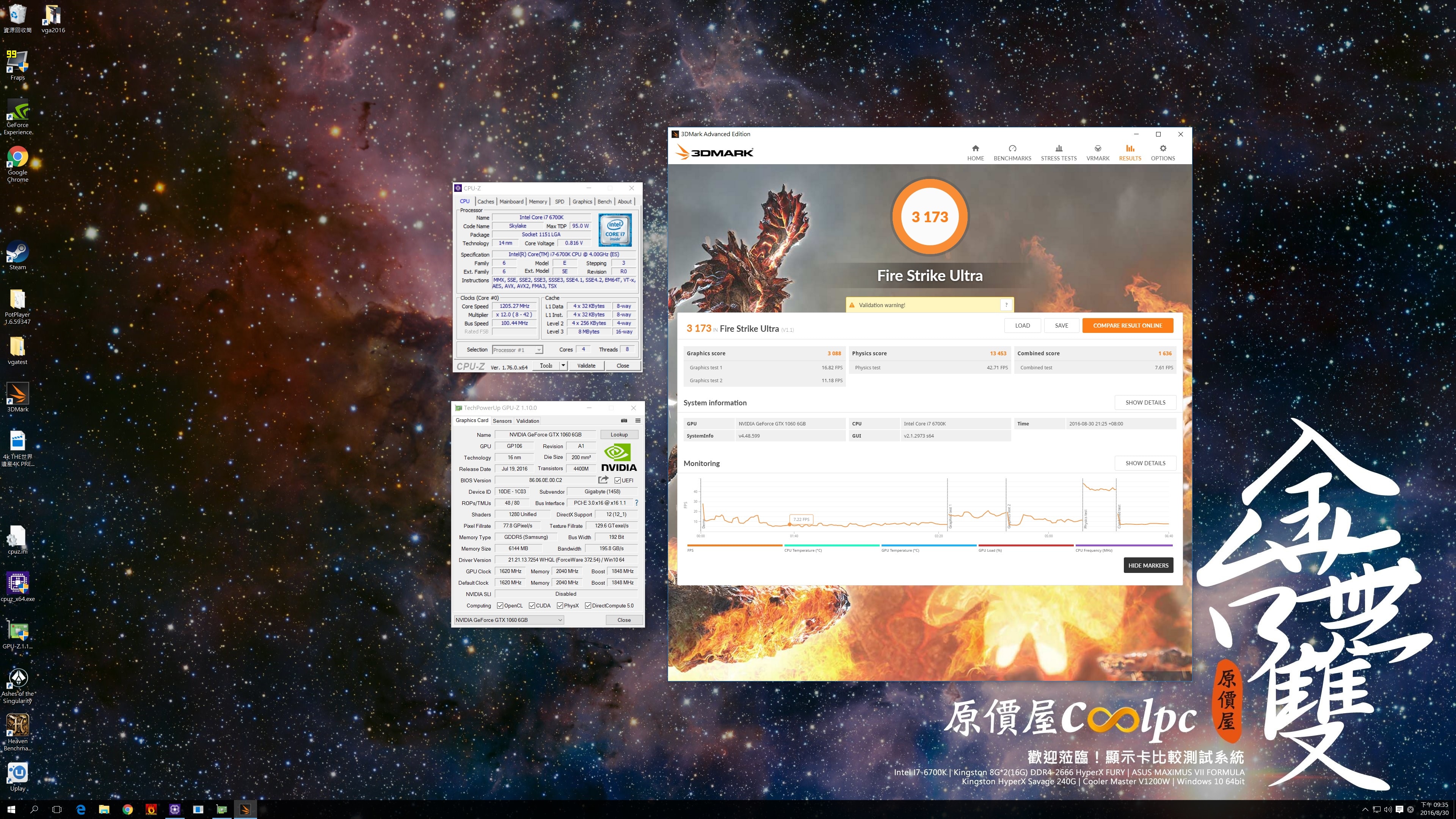
Task: Open Steam desktop shortcut
Action: (x=17, y=256)
